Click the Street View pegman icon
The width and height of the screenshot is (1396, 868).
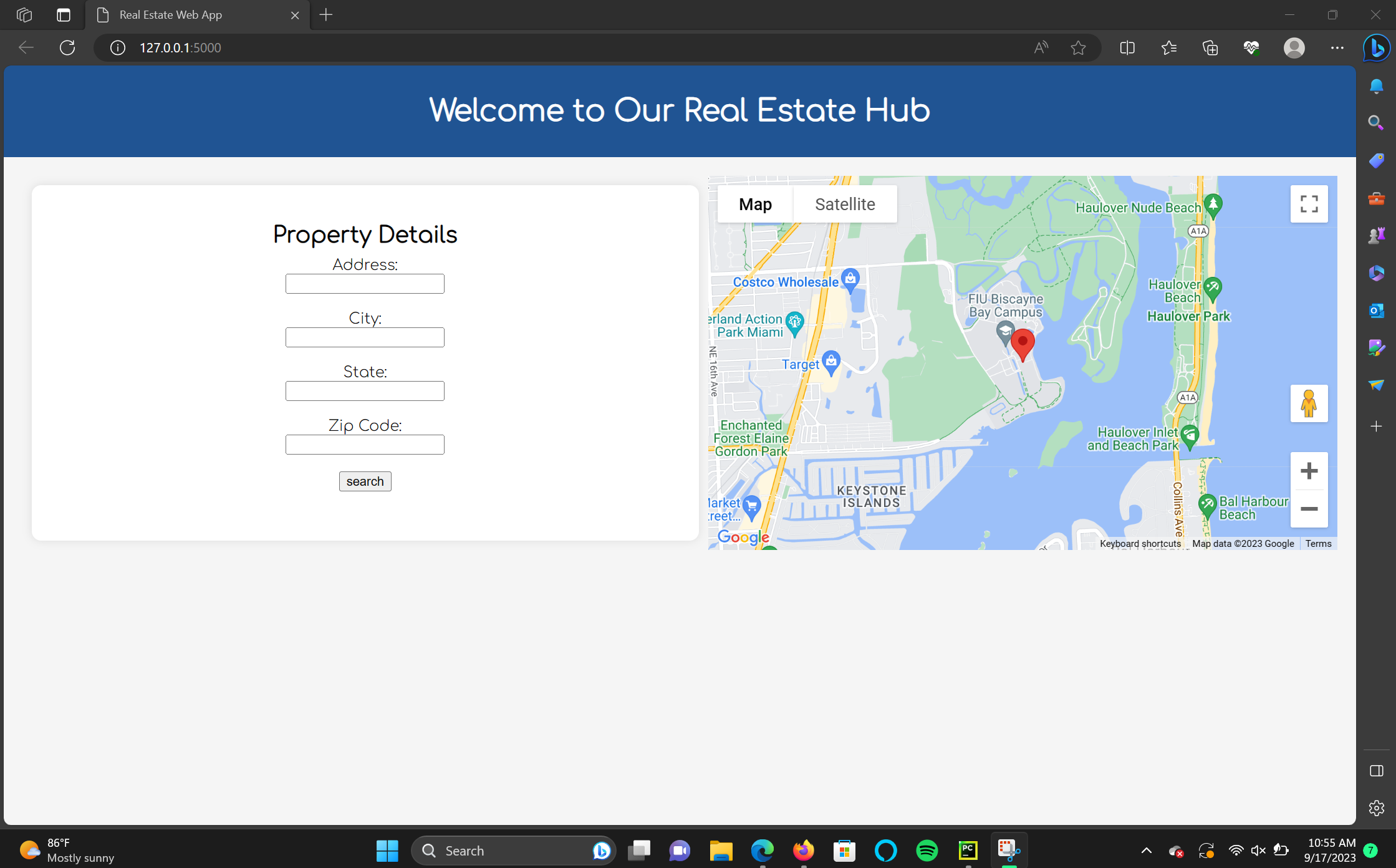pos(1309,403)
